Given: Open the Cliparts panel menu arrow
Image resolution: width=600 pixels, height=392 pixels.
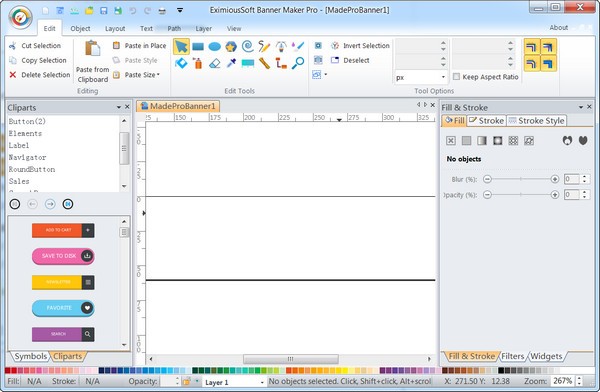Looking at the screenshot, I should 119,107.
